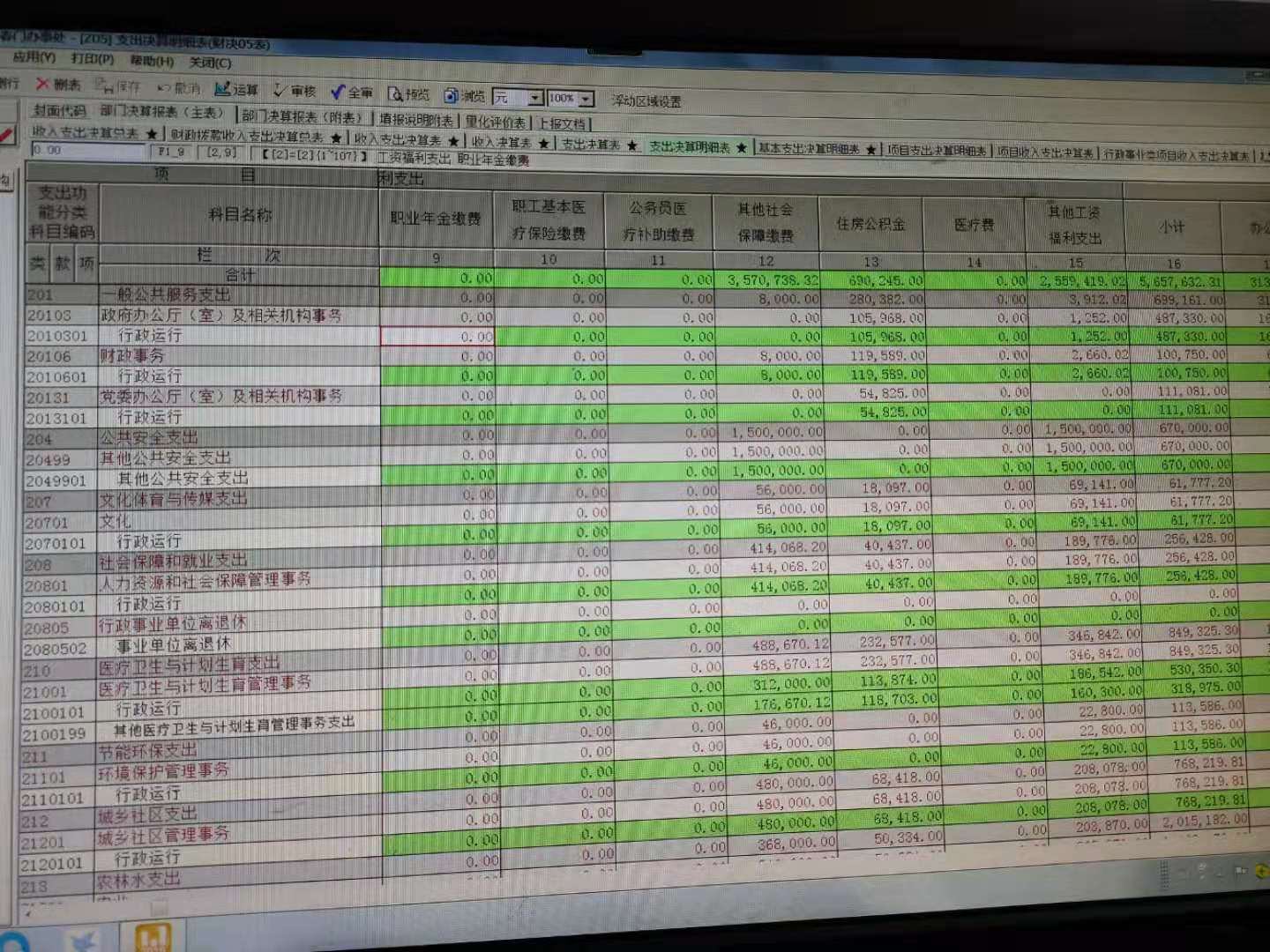This screenshot has width=1270, height=952.
Task: Click the 关闭(C) menu item
Action: pyautogui.click(x=210, y=63)
